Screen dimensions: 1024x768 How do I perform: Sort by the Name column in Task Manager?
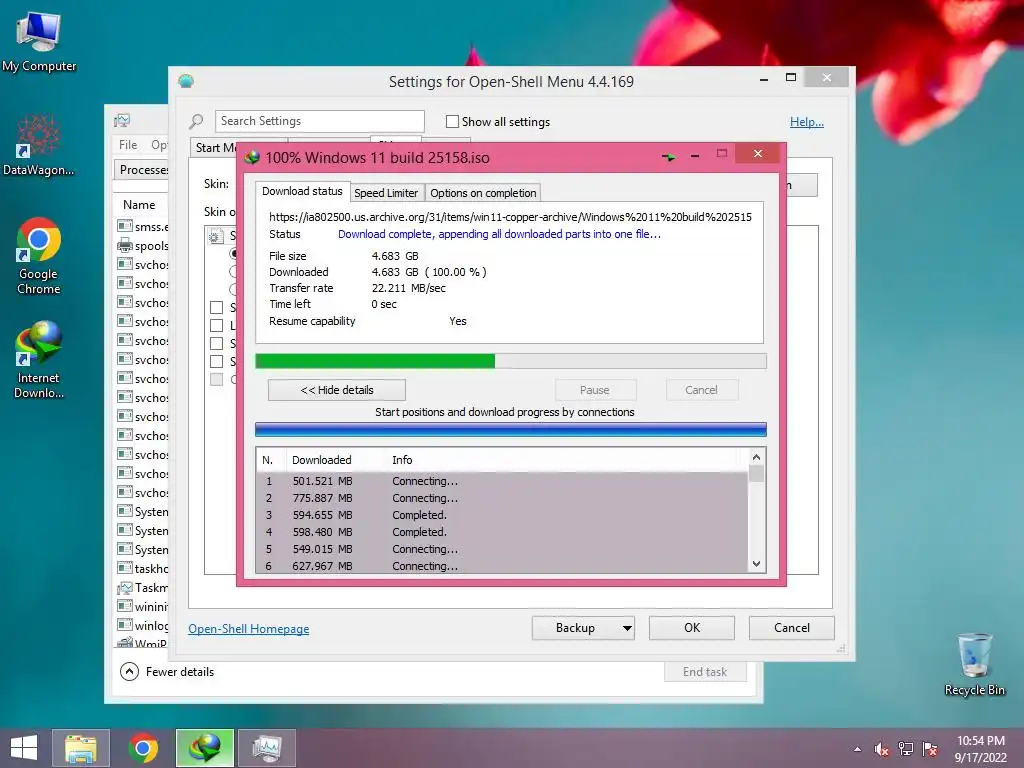pyautogui.click(x=139, y=204)
